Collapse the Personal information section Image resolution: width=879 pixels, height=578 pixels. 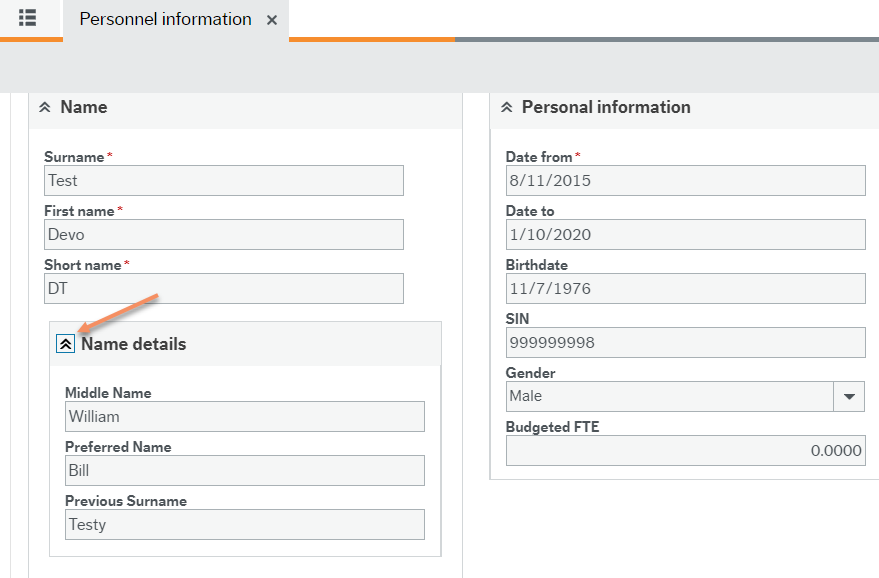(506, 107)
